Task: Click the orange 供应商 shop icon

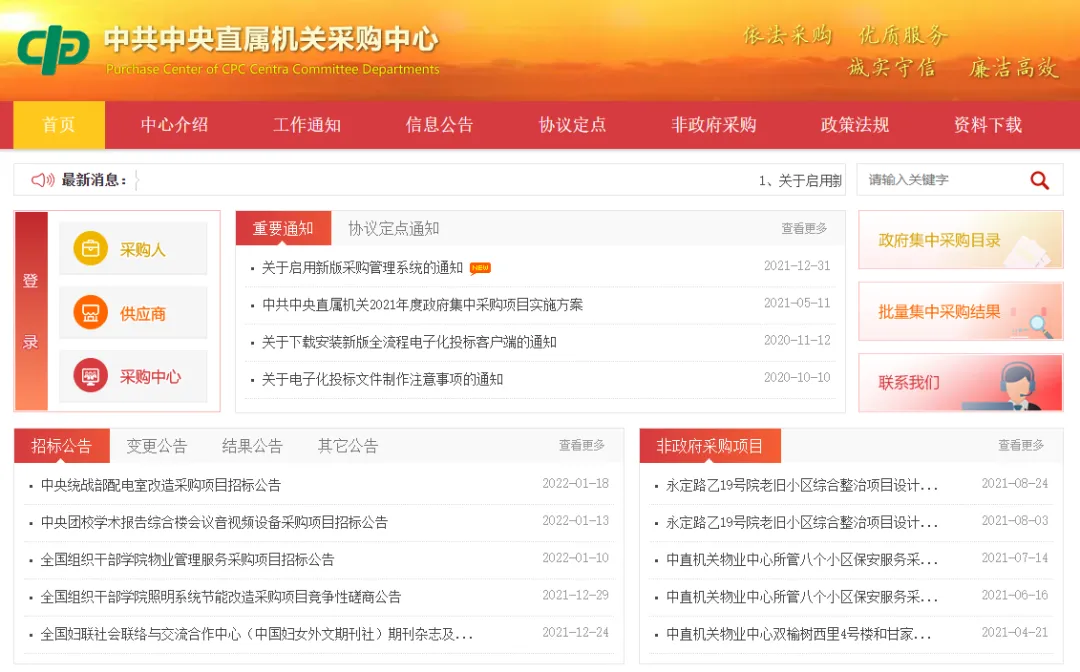Action: click(x=90, y=313)
